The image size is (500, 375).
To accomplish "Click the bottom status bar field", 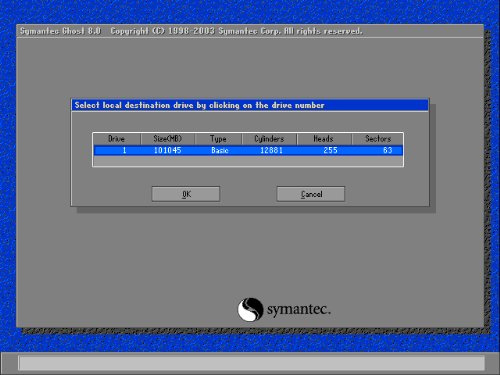I will pyautogui.click(x=252, y=363).
